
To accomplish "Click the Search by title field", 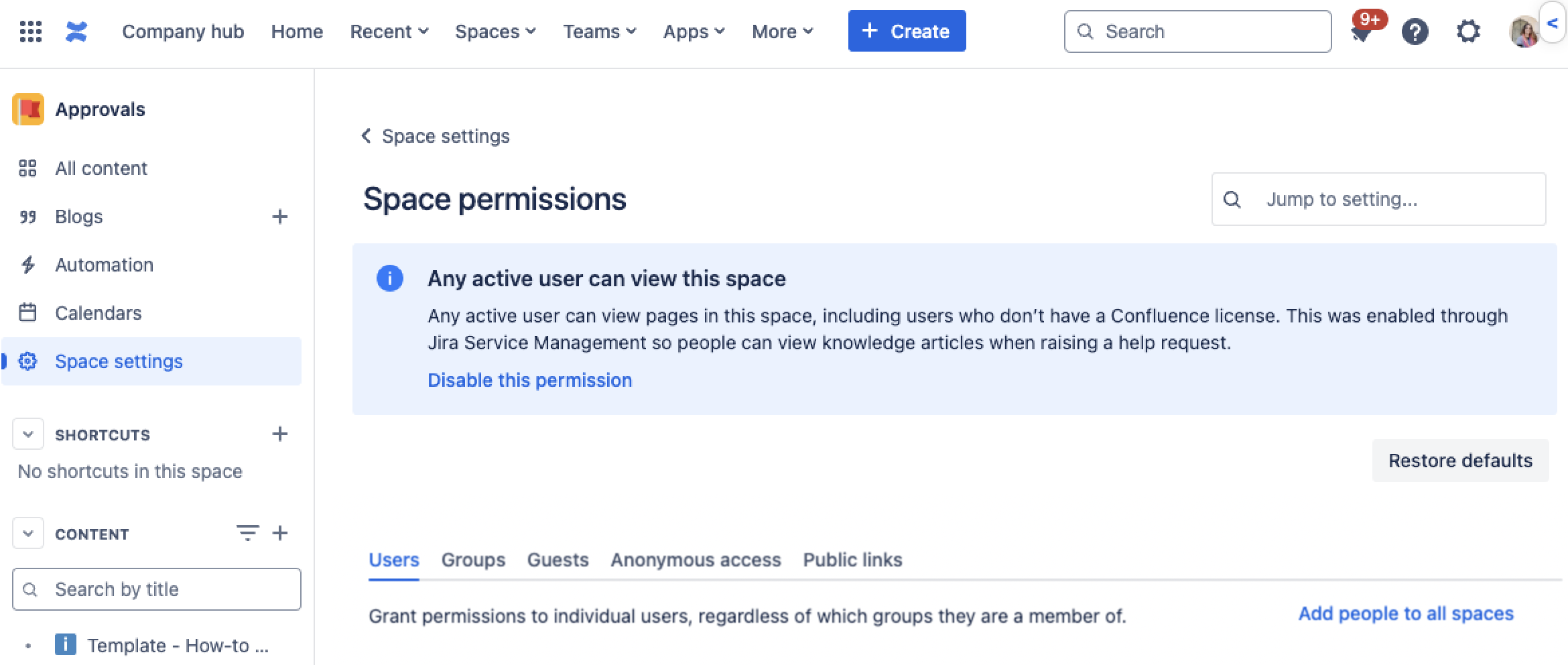I will click(x=156, y=589).
